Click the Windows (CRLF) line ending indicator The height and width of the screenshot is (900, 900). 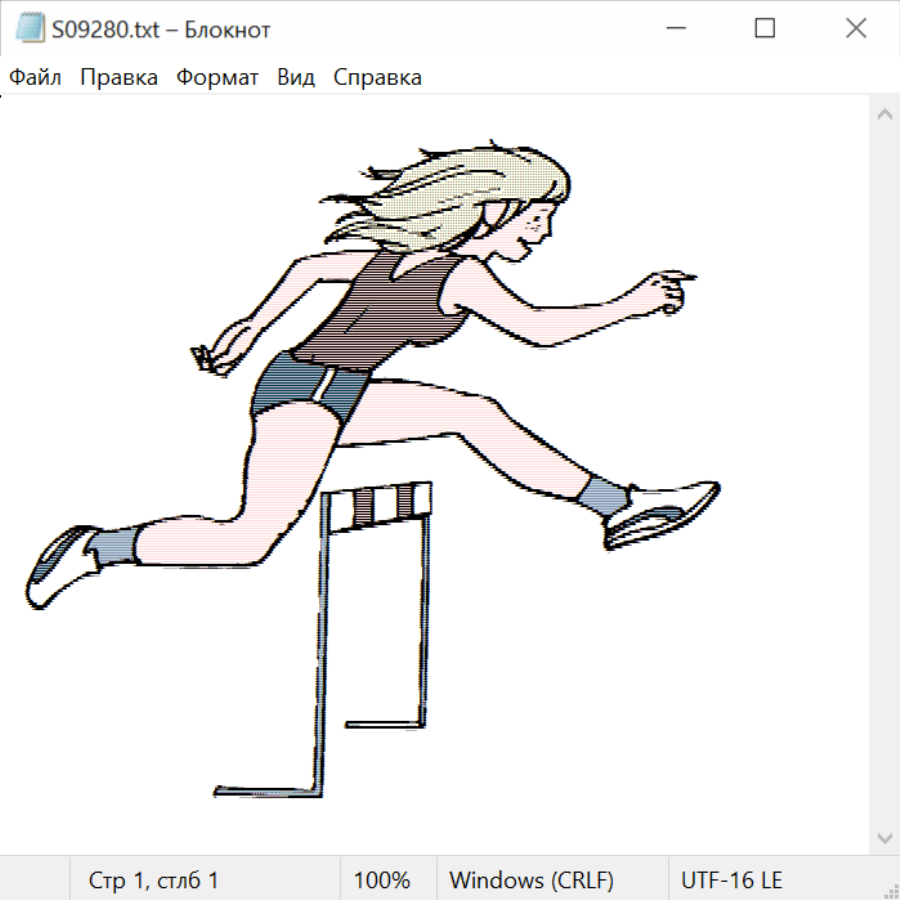[531, 880]
